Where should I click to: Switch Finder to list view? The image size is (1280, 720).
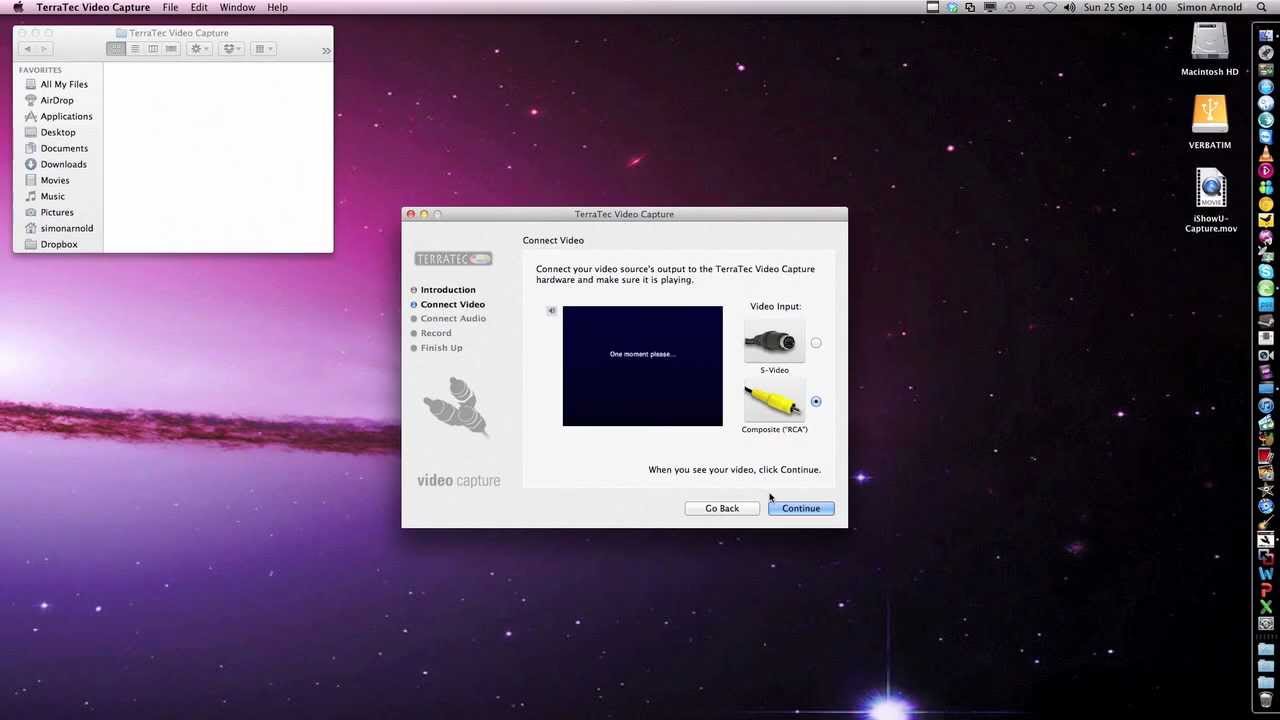click(x=135, y=49)
